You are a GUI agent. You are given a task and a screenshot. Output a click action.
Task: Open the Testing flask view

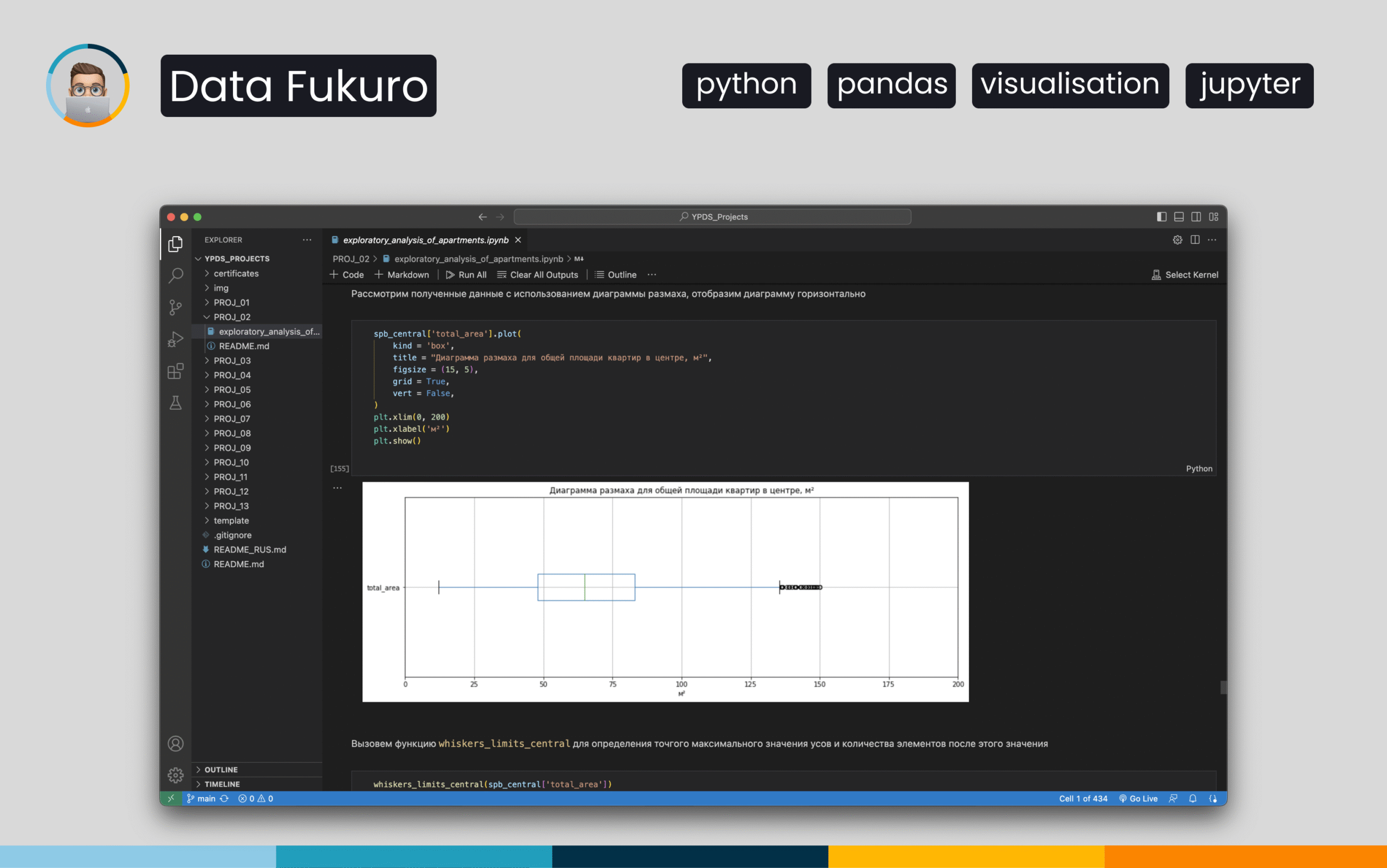tap(176, 403)
